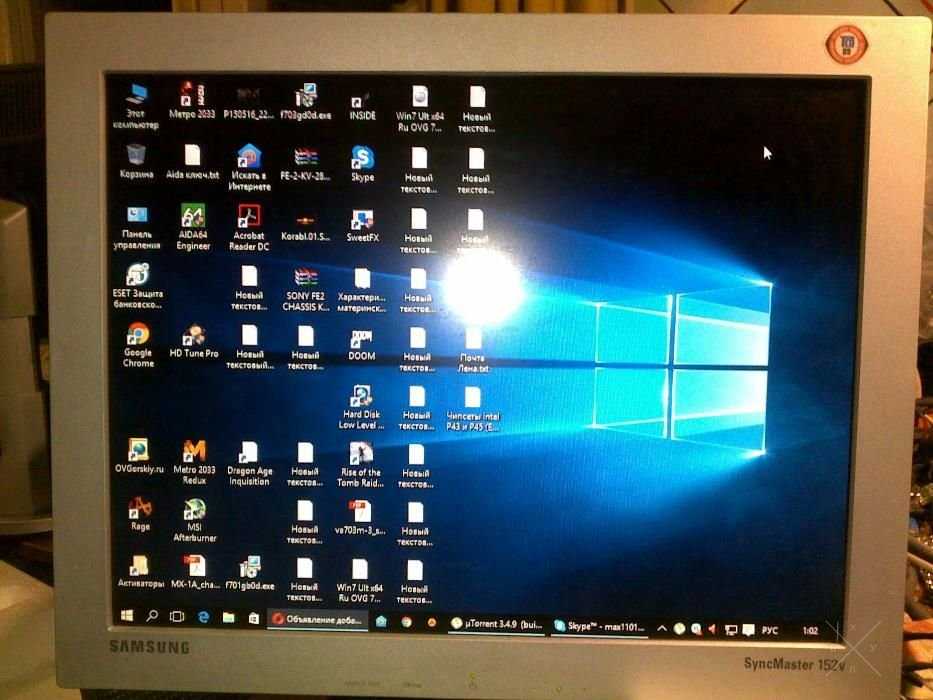Select the SONY FE2 CHASSIS archive
This screenshot has height=700, width=933.
coord(305,289)
